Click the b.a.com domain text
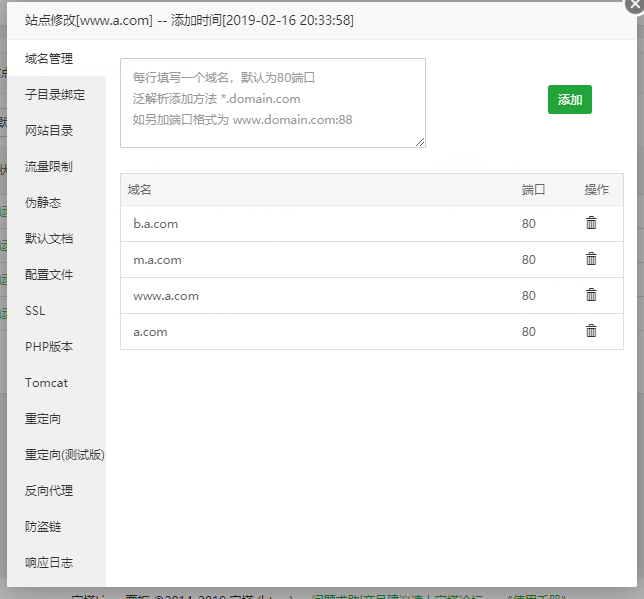This screenshot has height=599, width=644. pyautogui.click(x=156, y=224)
